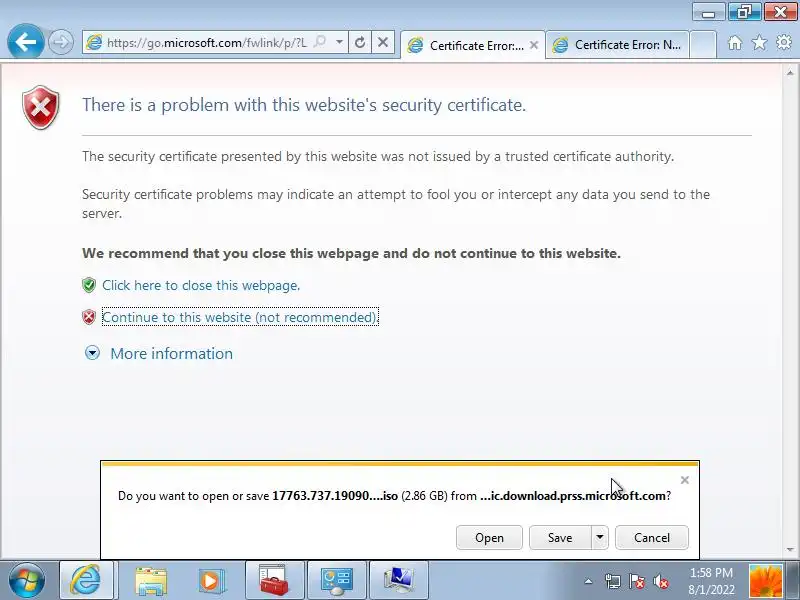Click the page scrollbar down arrow
Viewport: 800px width, 600px height.
click(x=790, y=550)
